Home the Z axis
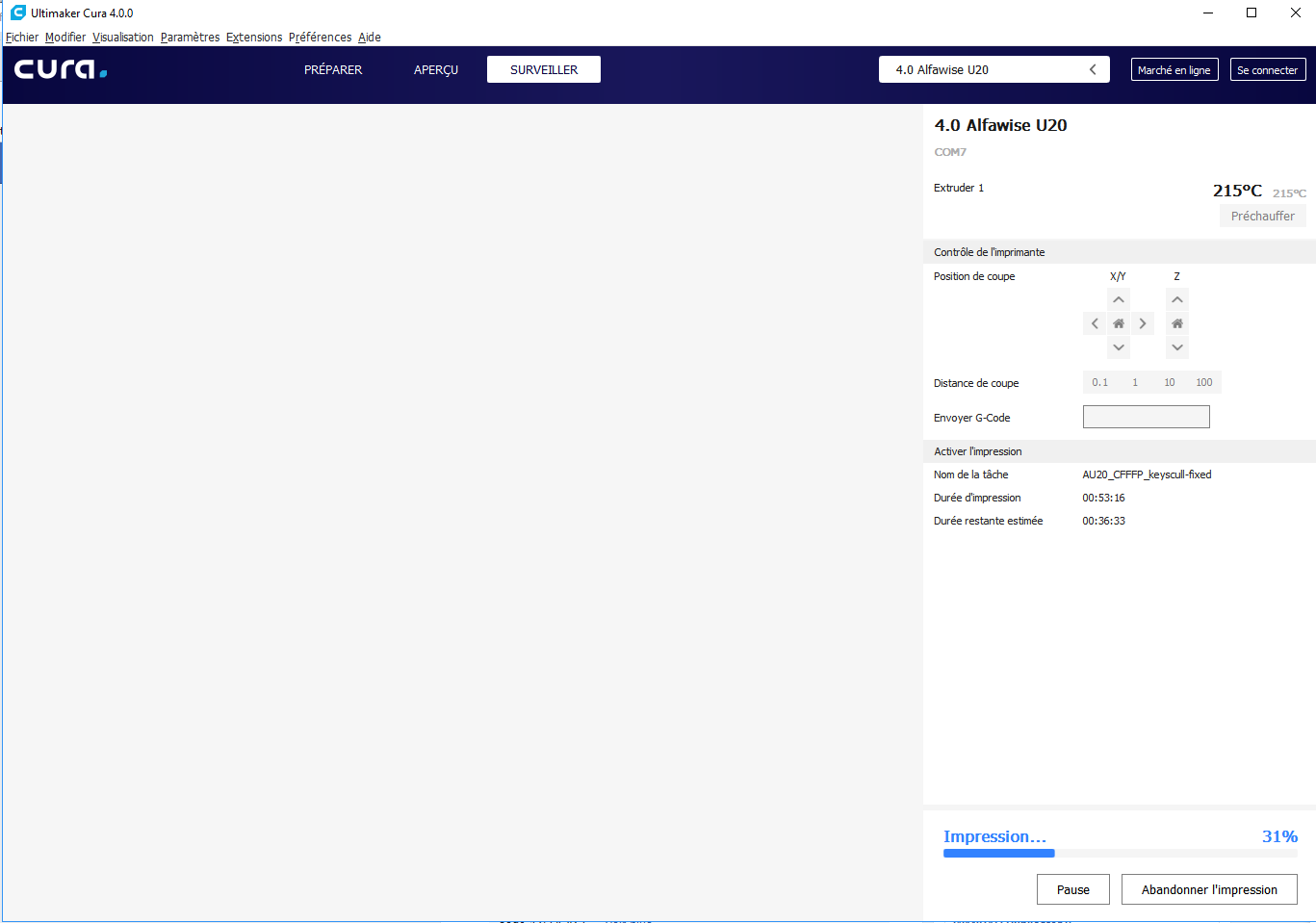 tap(1177, 323)
